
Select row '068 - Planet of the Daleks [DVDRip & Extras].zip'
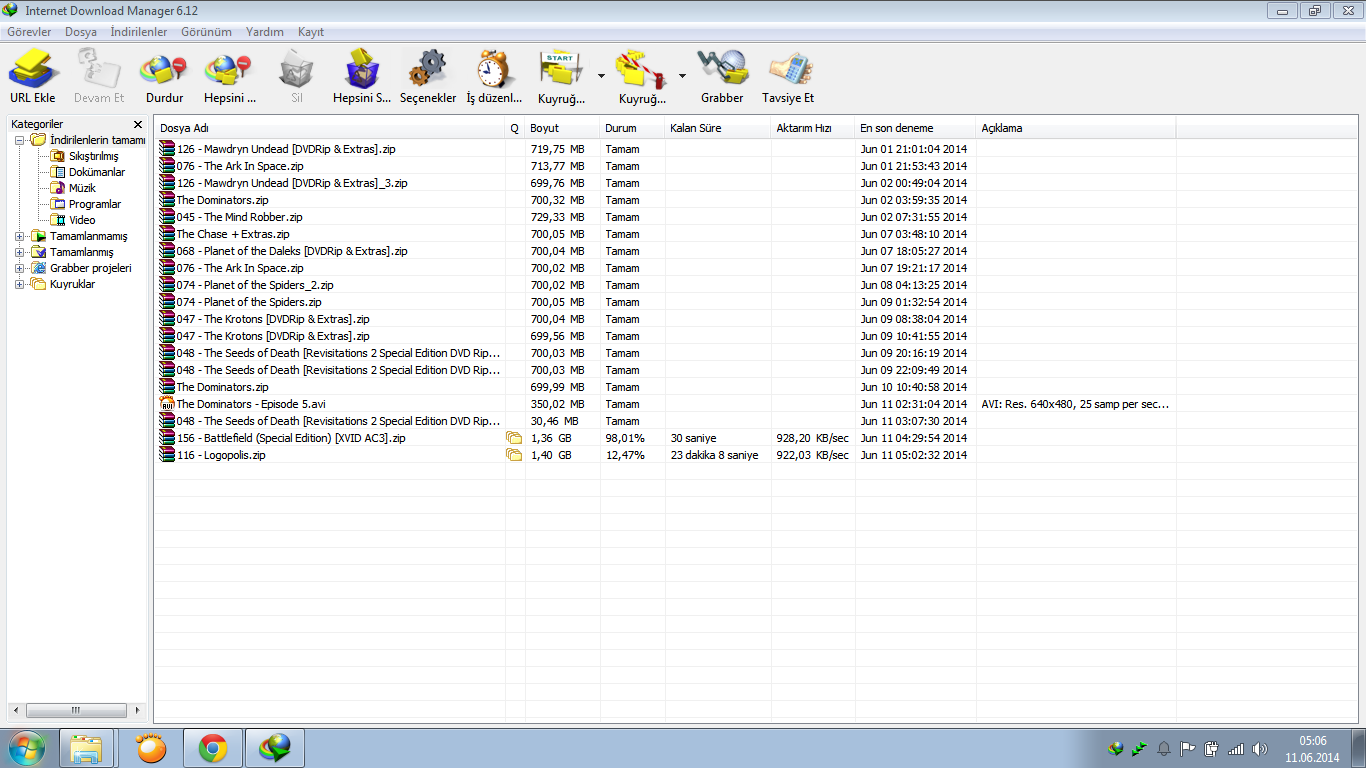coord(666,251)
